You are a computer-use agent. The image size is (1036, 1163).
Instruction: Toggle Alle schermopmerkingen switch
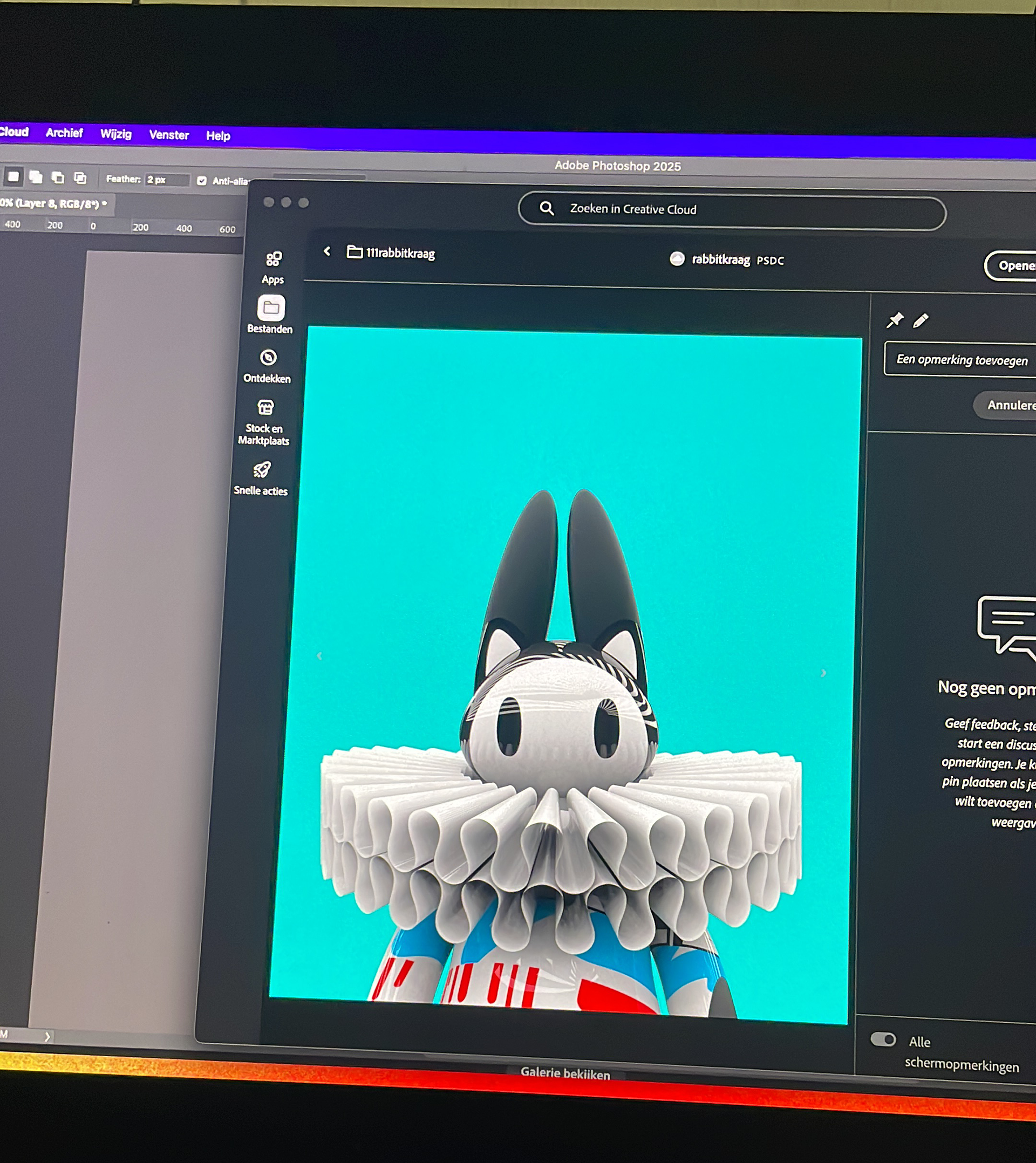click(x=883, y=1039)
